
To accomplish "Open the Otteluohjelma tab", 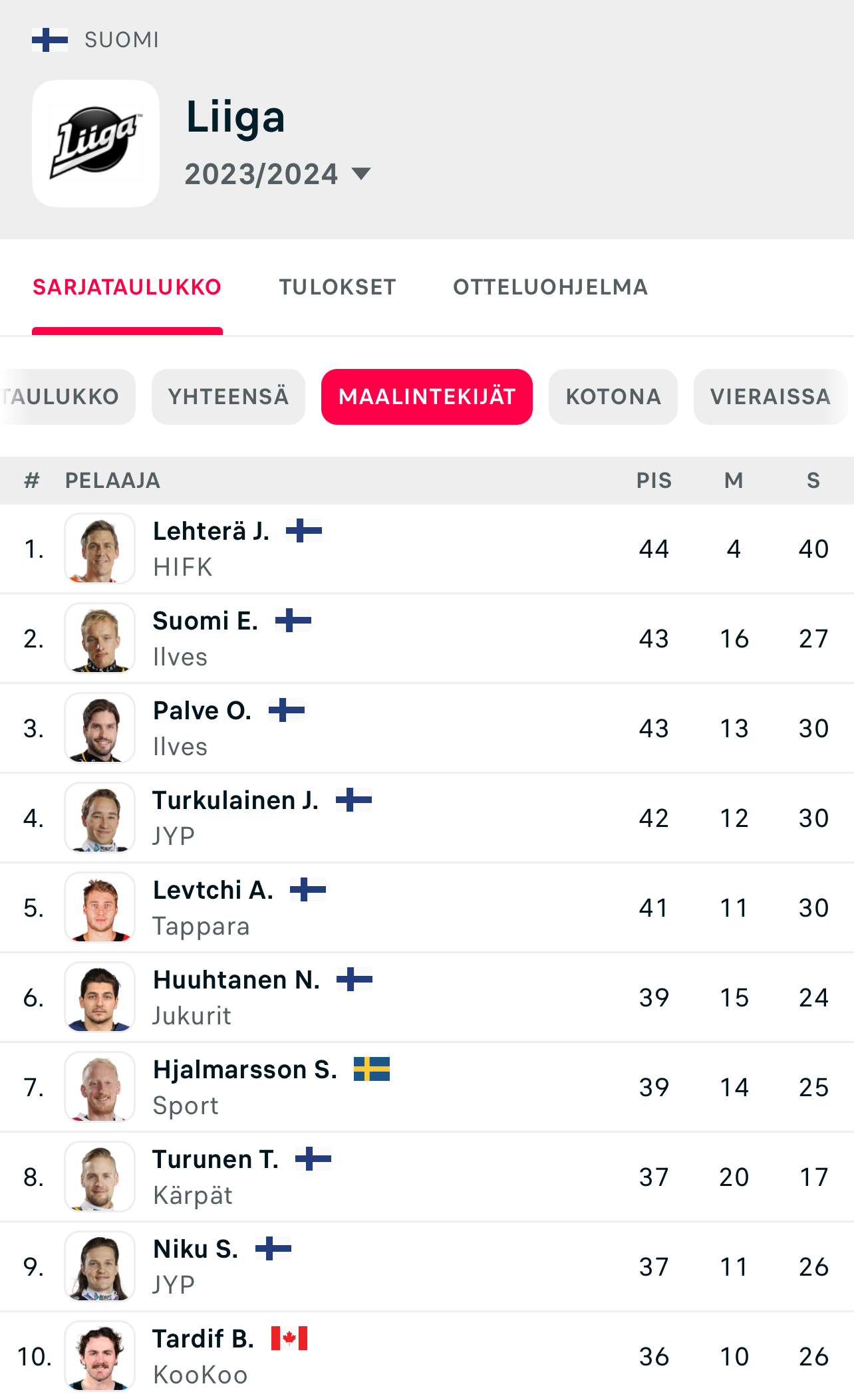I will pos(550,287).
